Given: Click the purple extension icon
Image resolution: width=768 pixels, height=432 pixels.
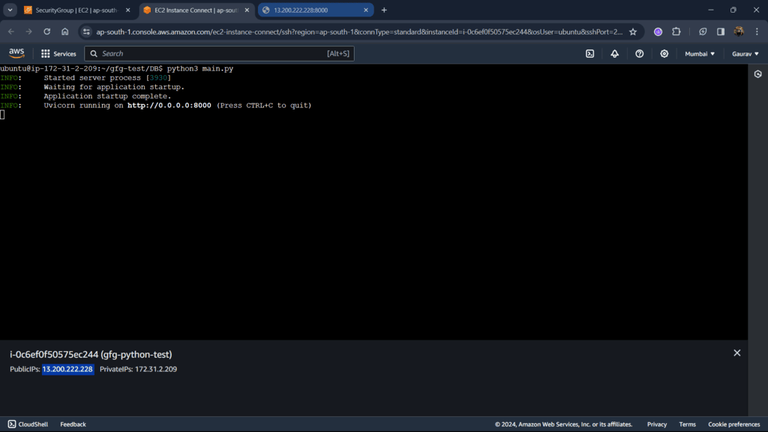Looking at the screenshot, I should [658, 32].
